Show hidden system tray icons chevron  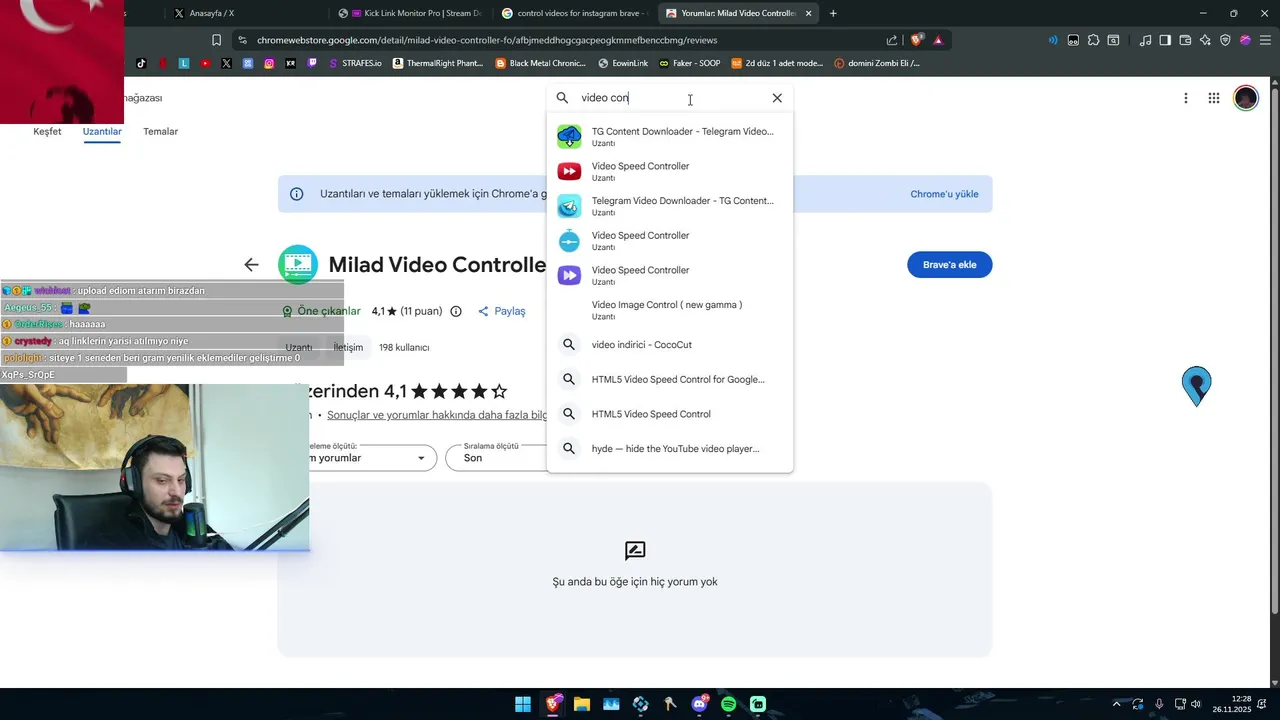point(1117,704)
